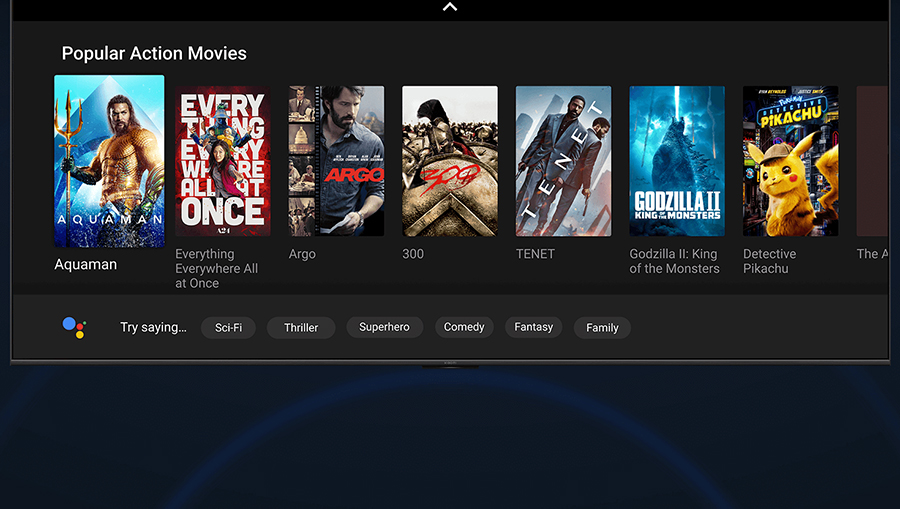The height and width of the screenshot is (509, 900).
Task: Choose the Superhero suggestion chip
Action: coord(385,327)
